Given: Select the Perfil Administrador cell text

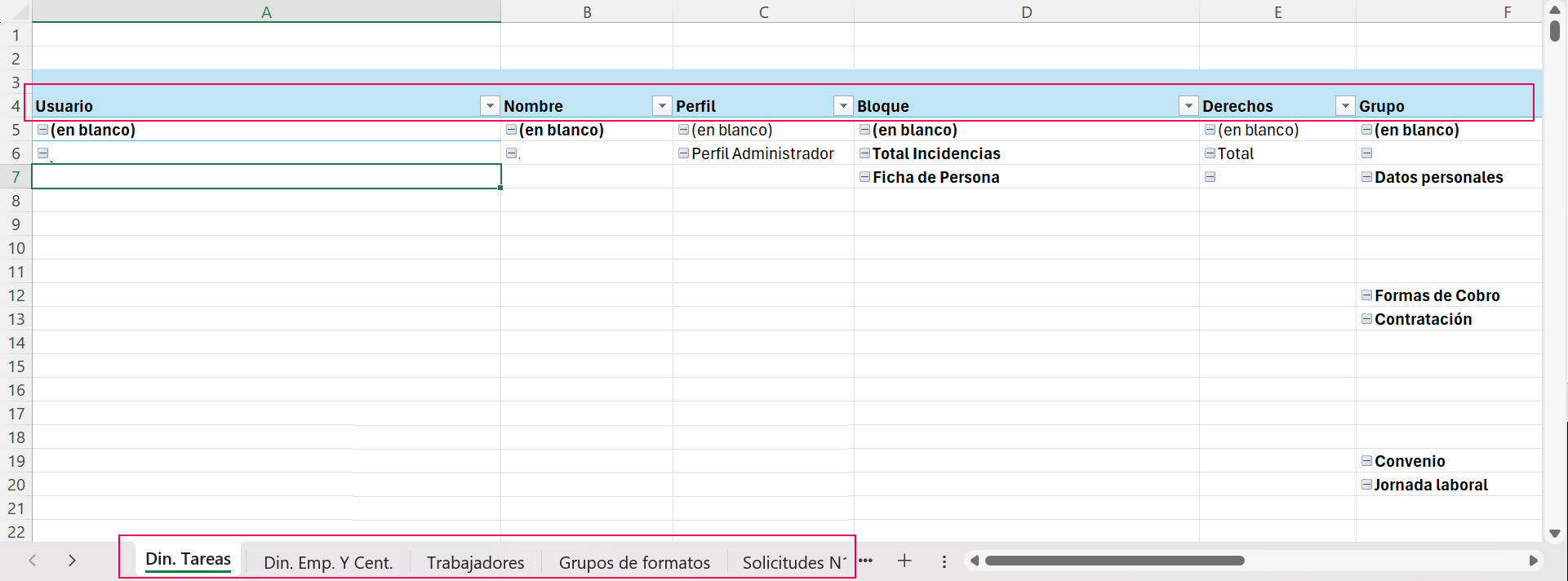Looking at the screenshot, I should point(762,153).
